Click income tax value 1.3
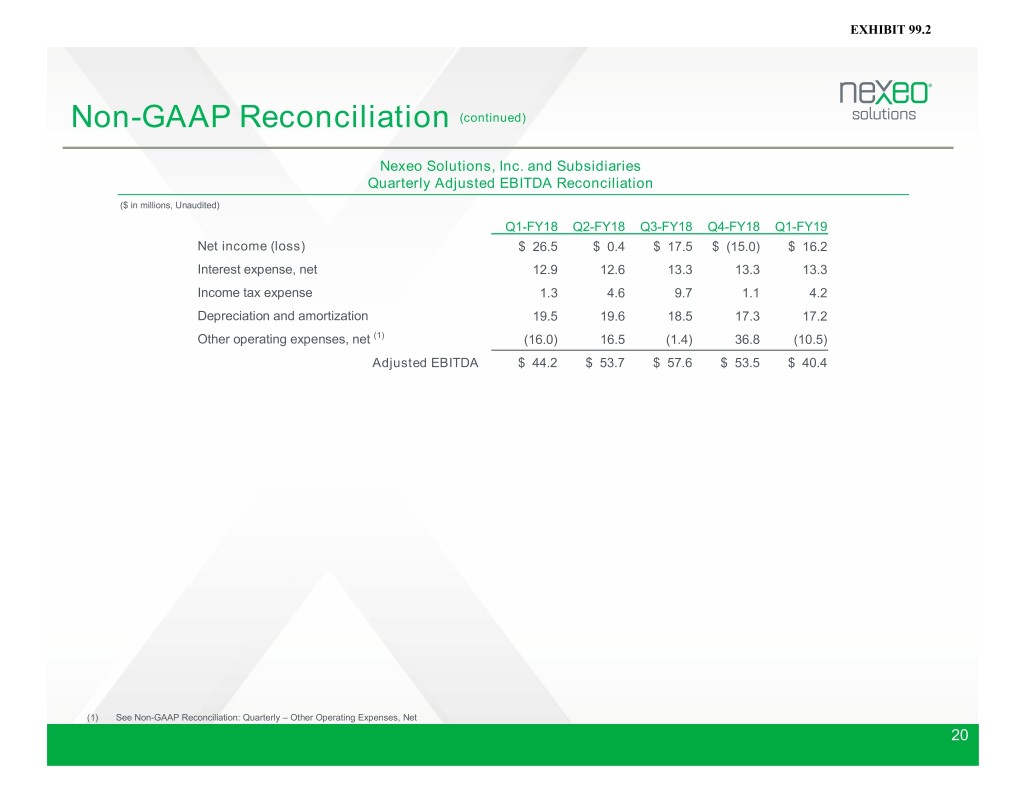Viewport: 1024px width, 791px height. 549,293
